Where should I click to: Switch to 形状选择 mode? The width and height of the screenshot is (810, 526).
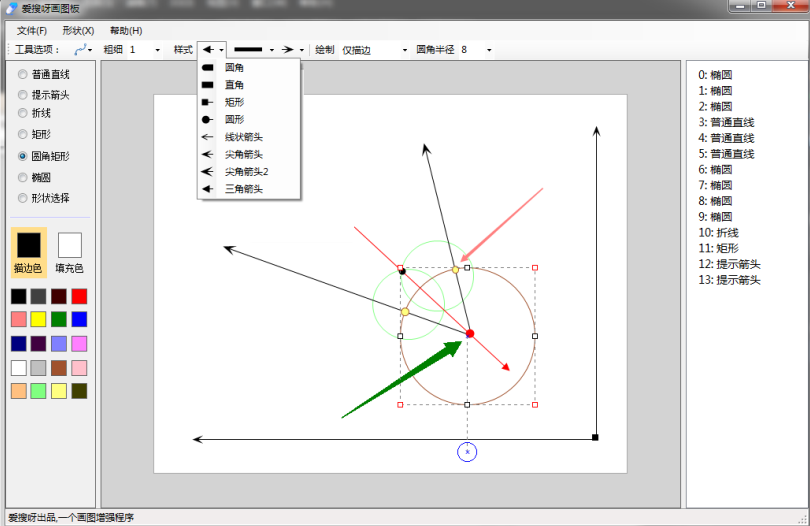[x=23, y=198]
